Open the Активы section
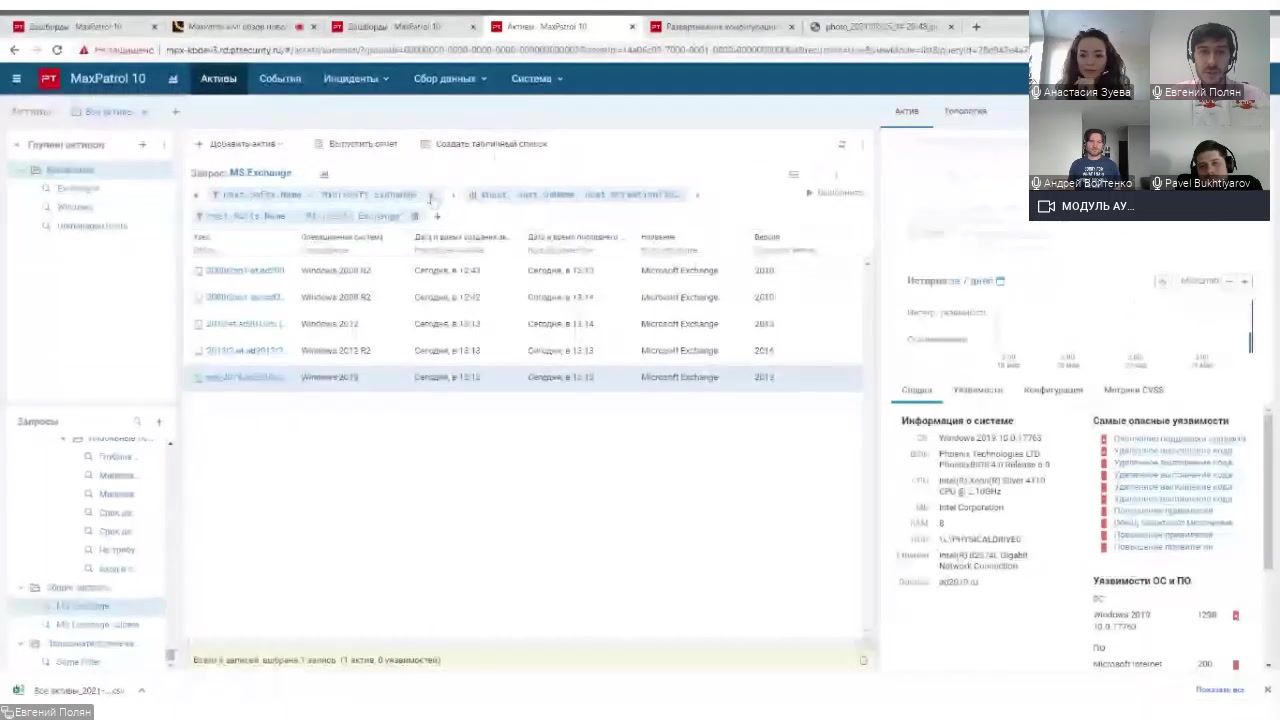This screenshot has width=1280, height=720. tap(218, 78)
